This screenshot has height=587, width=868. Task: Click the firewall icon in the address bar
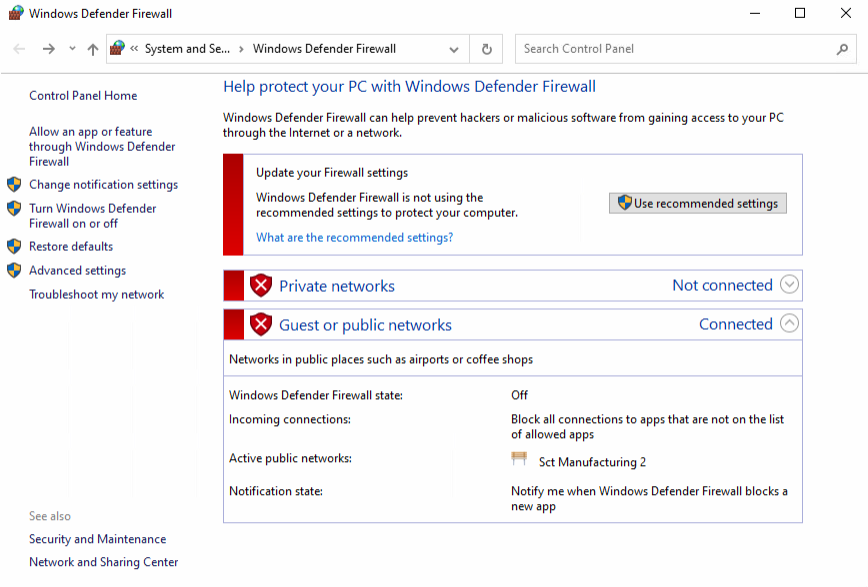[117, 48]
